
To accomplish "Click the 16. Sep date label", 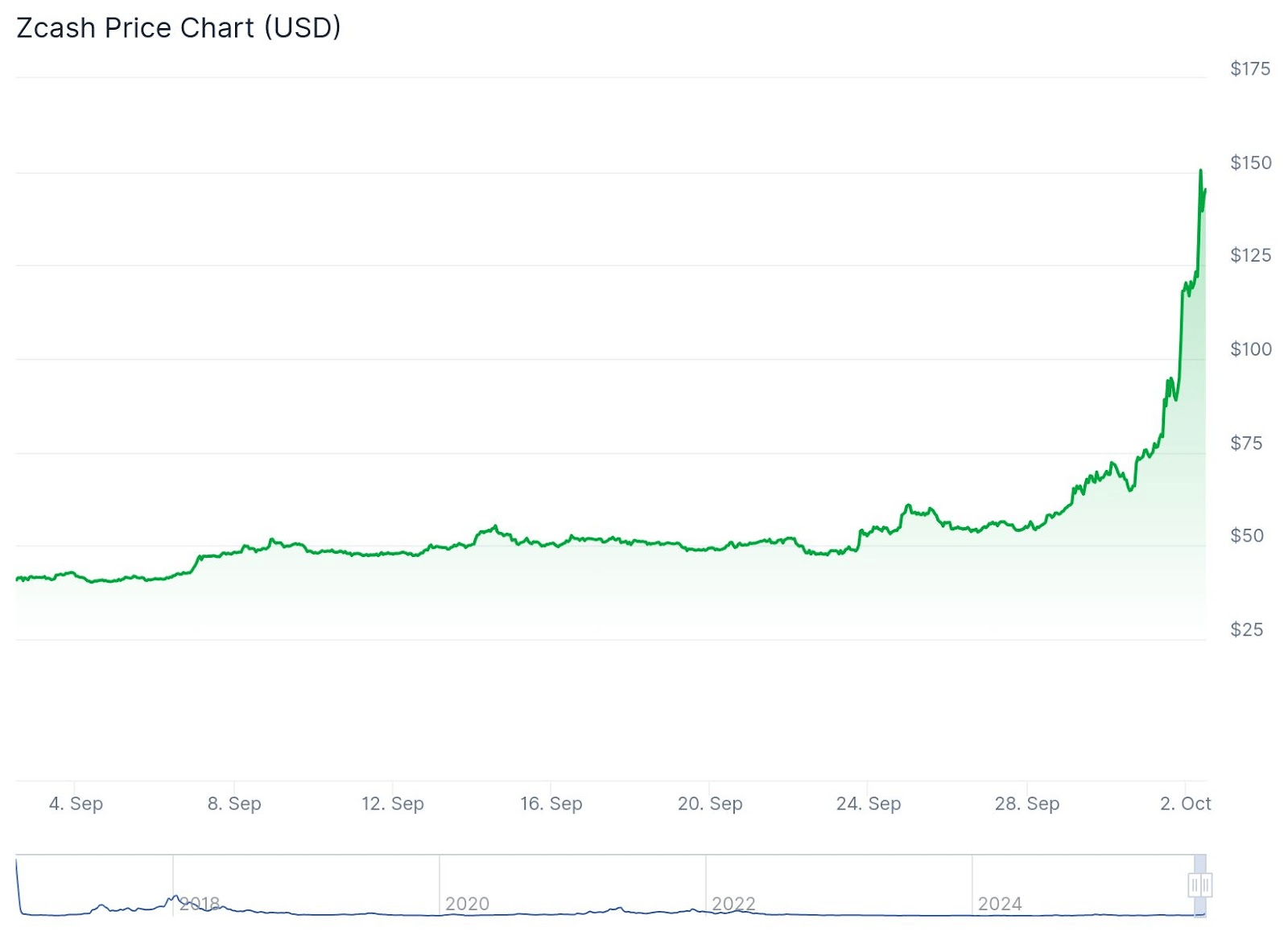I will coord(551,803).
